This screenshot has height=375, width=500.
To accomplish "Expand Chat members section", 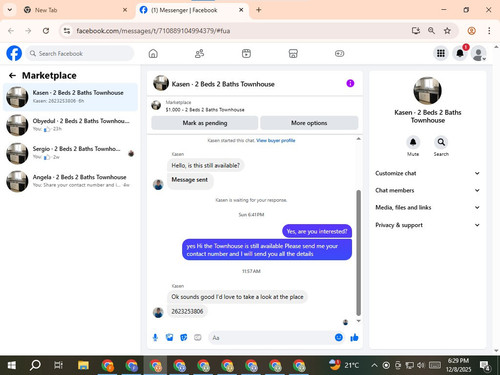I will pos(427,190).
